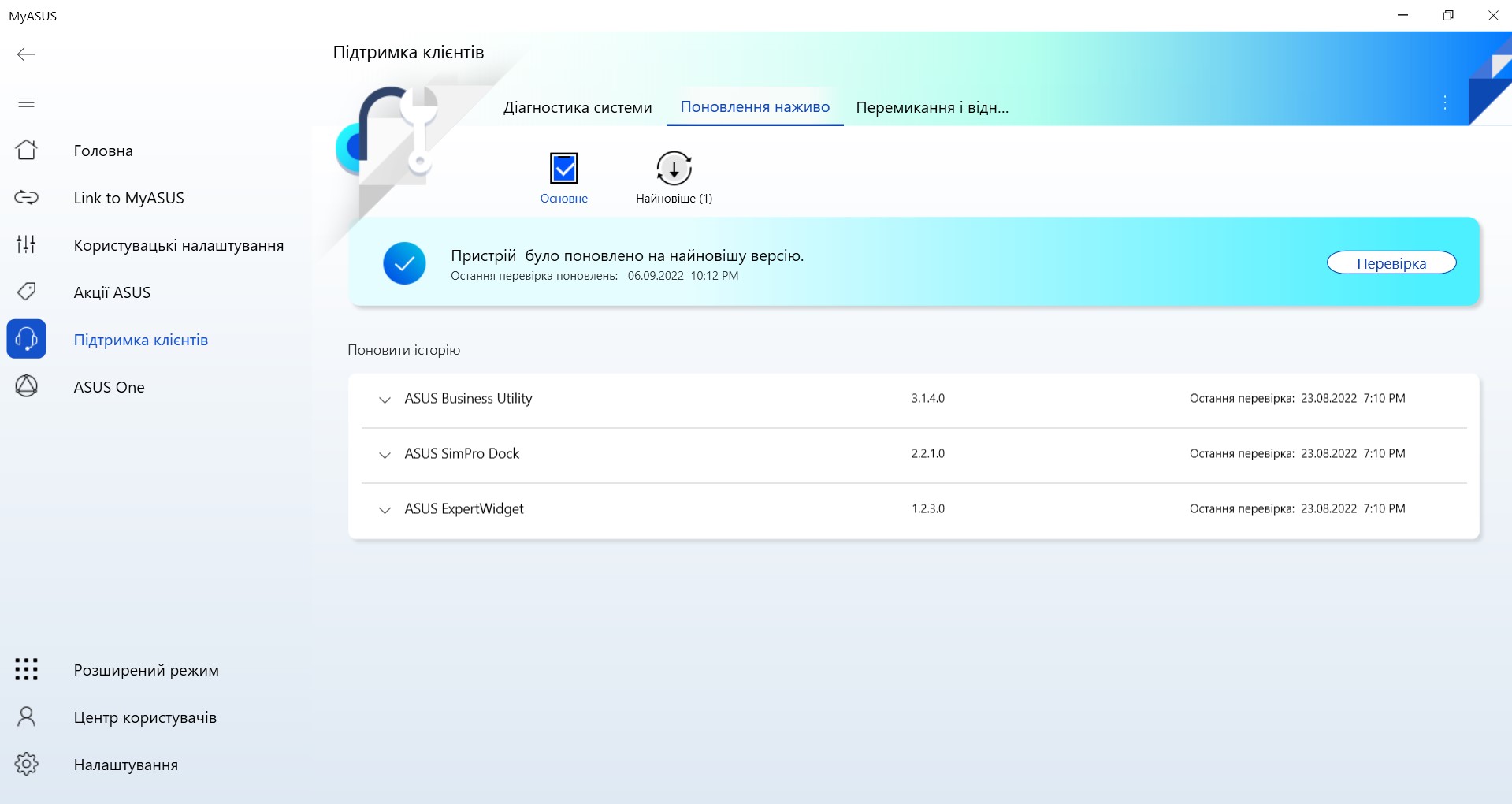Click the back arrow icon
Viewport: 1512px width, 804px height.
(x=26, y=54)
